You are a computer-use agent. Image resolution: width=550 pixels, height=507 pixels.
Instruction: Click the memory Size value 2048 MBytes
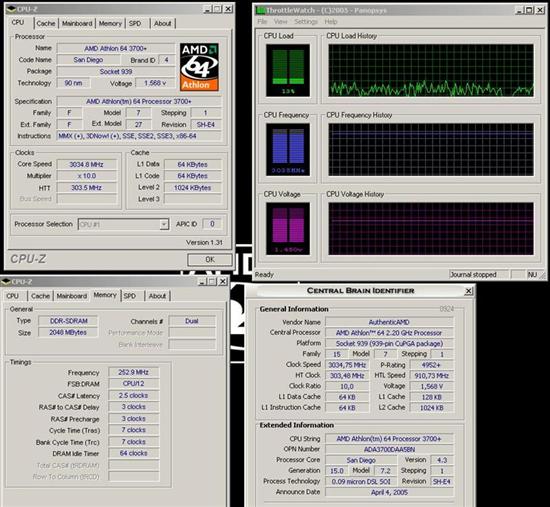coord(68,333)
